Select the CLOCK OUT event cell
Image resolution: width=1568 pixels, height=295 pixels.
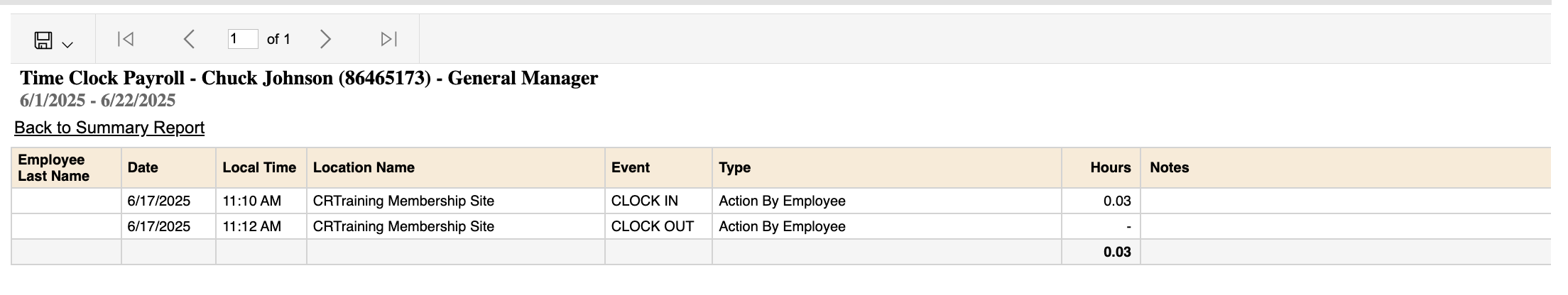pos(658,227)
